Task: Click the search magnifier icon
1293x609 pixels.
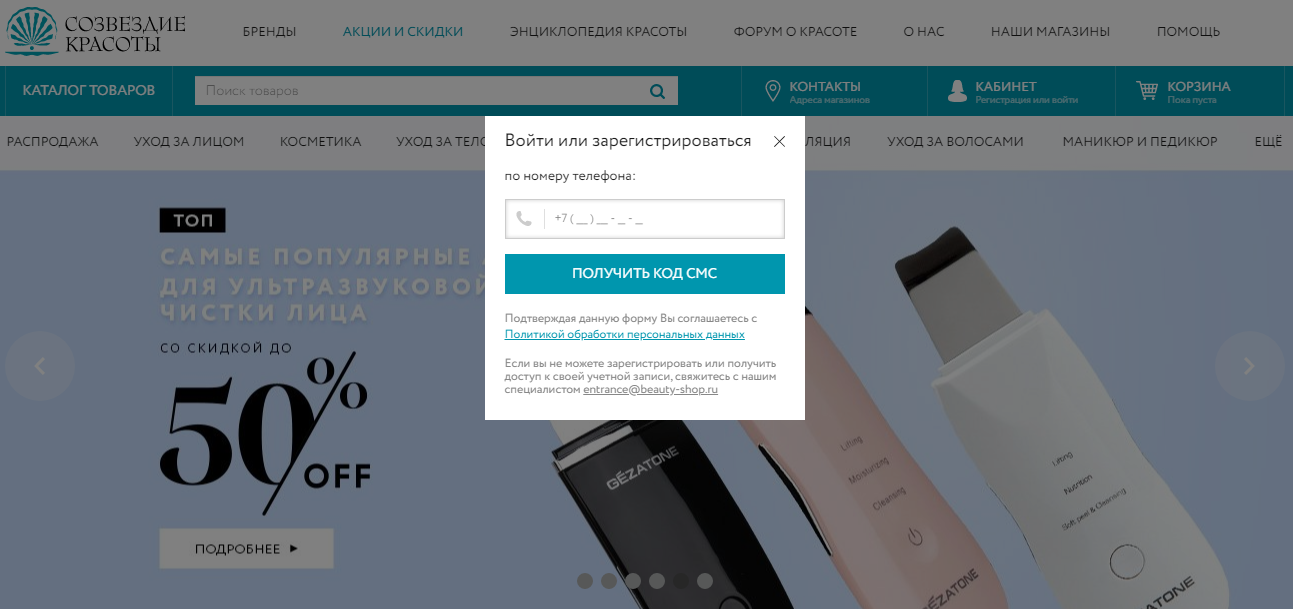Action: (657, 91)
